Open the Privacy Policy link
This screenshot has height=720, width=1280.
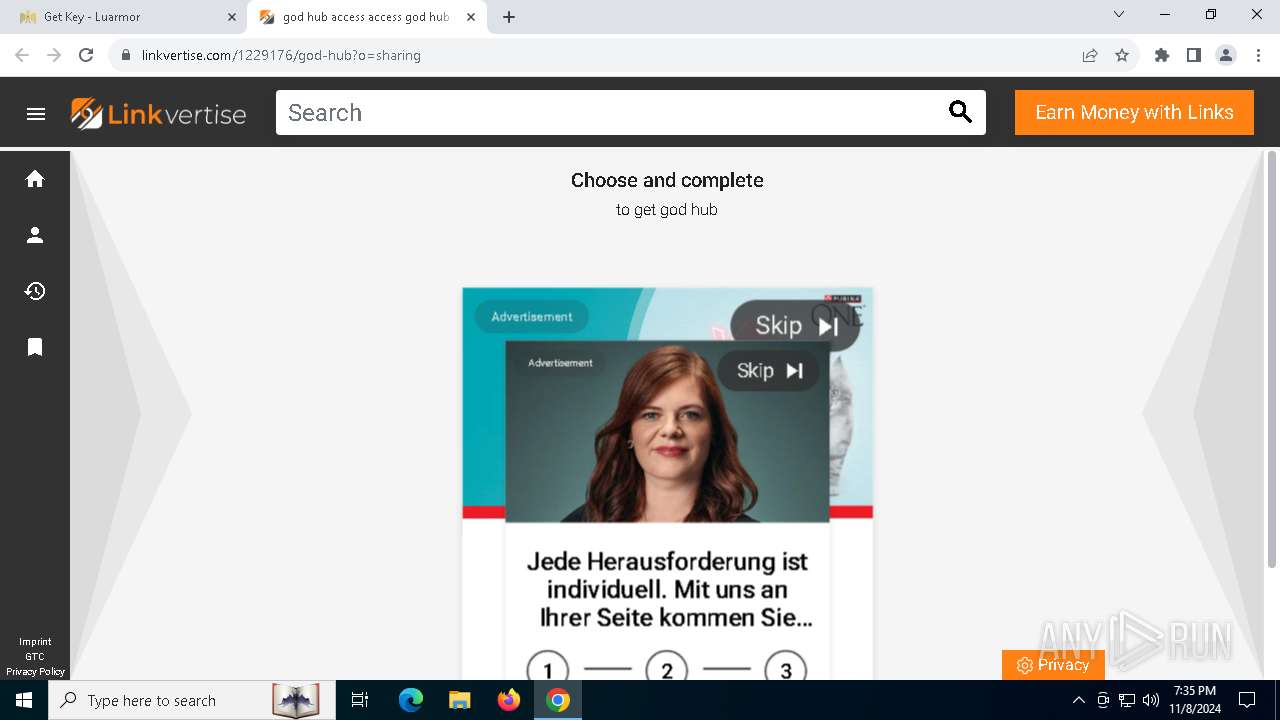35,672
